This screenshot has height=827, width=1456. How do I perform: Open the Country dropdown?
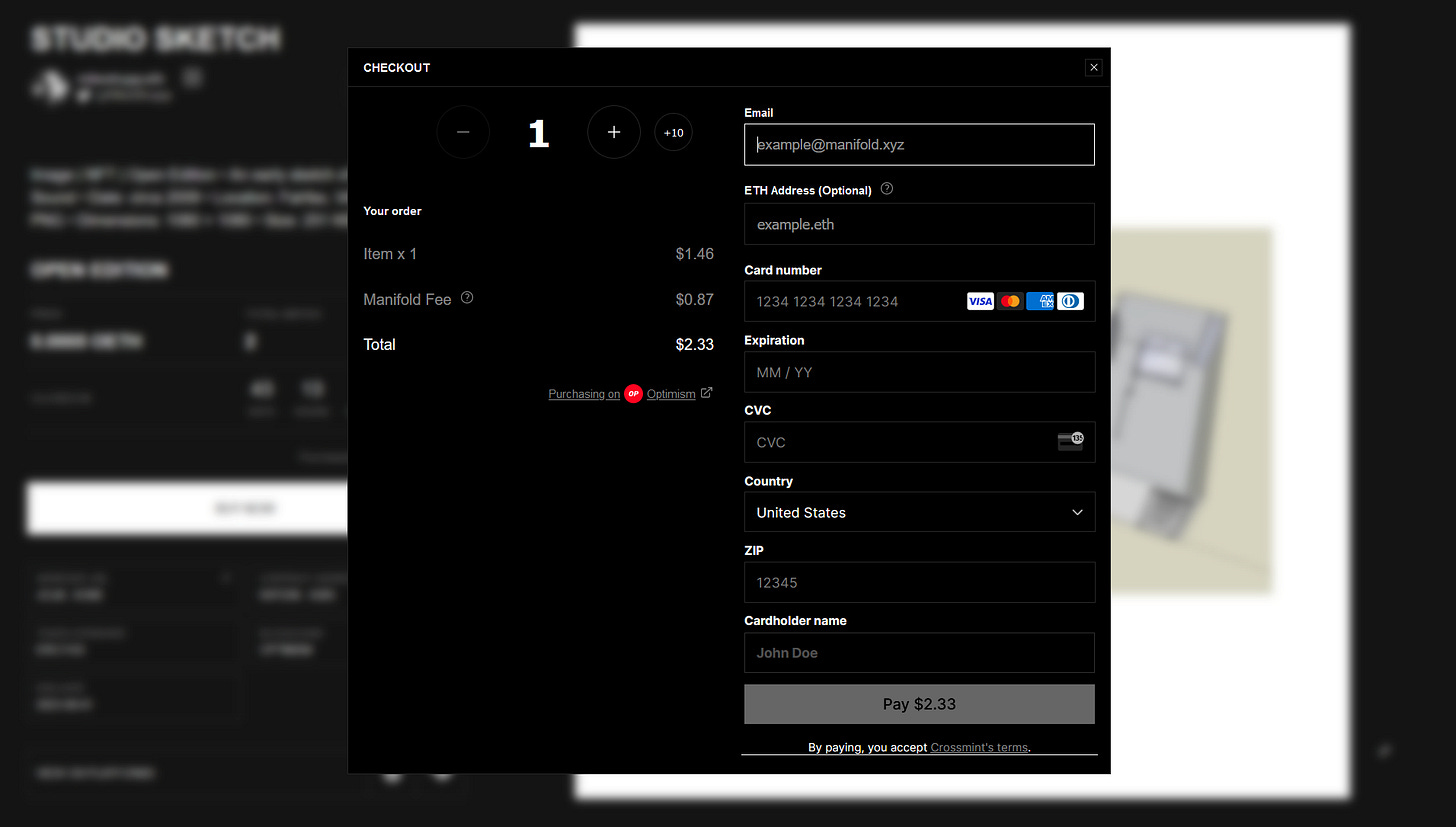pos(919,512)
